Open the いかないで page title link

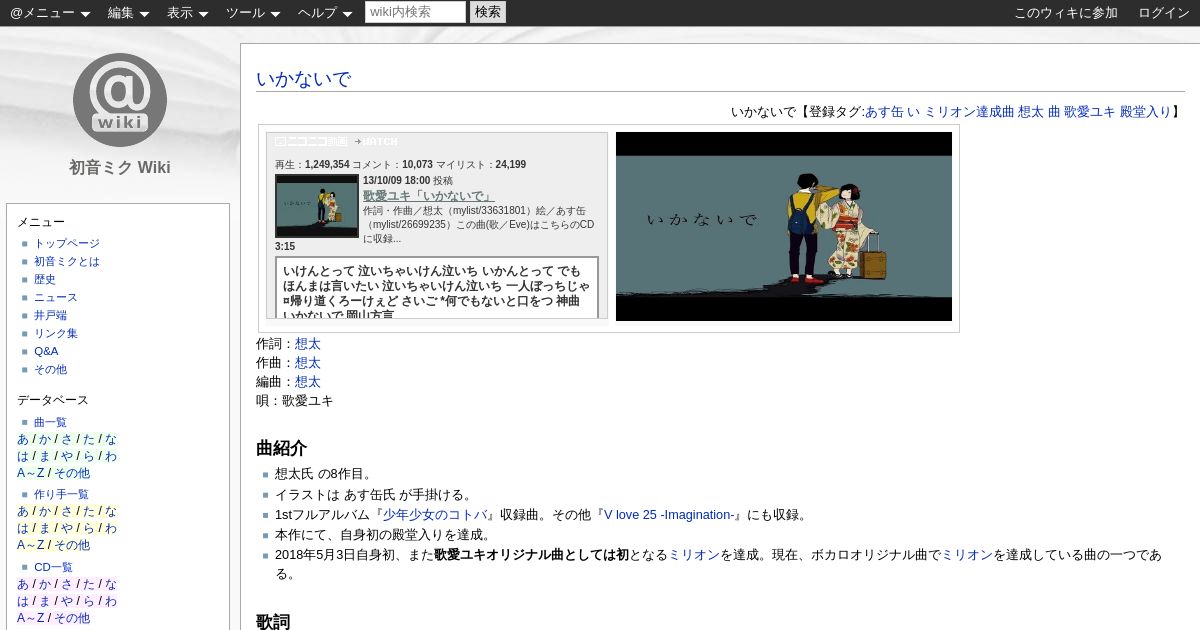pos(303,79)
